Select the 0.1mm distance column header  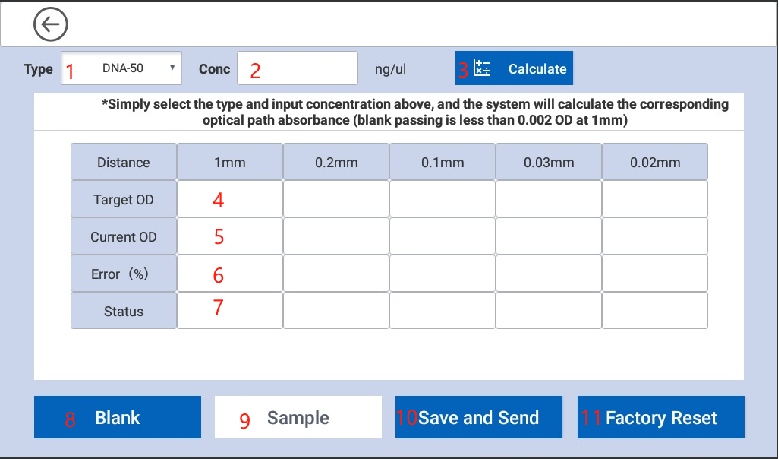(442, 162)
